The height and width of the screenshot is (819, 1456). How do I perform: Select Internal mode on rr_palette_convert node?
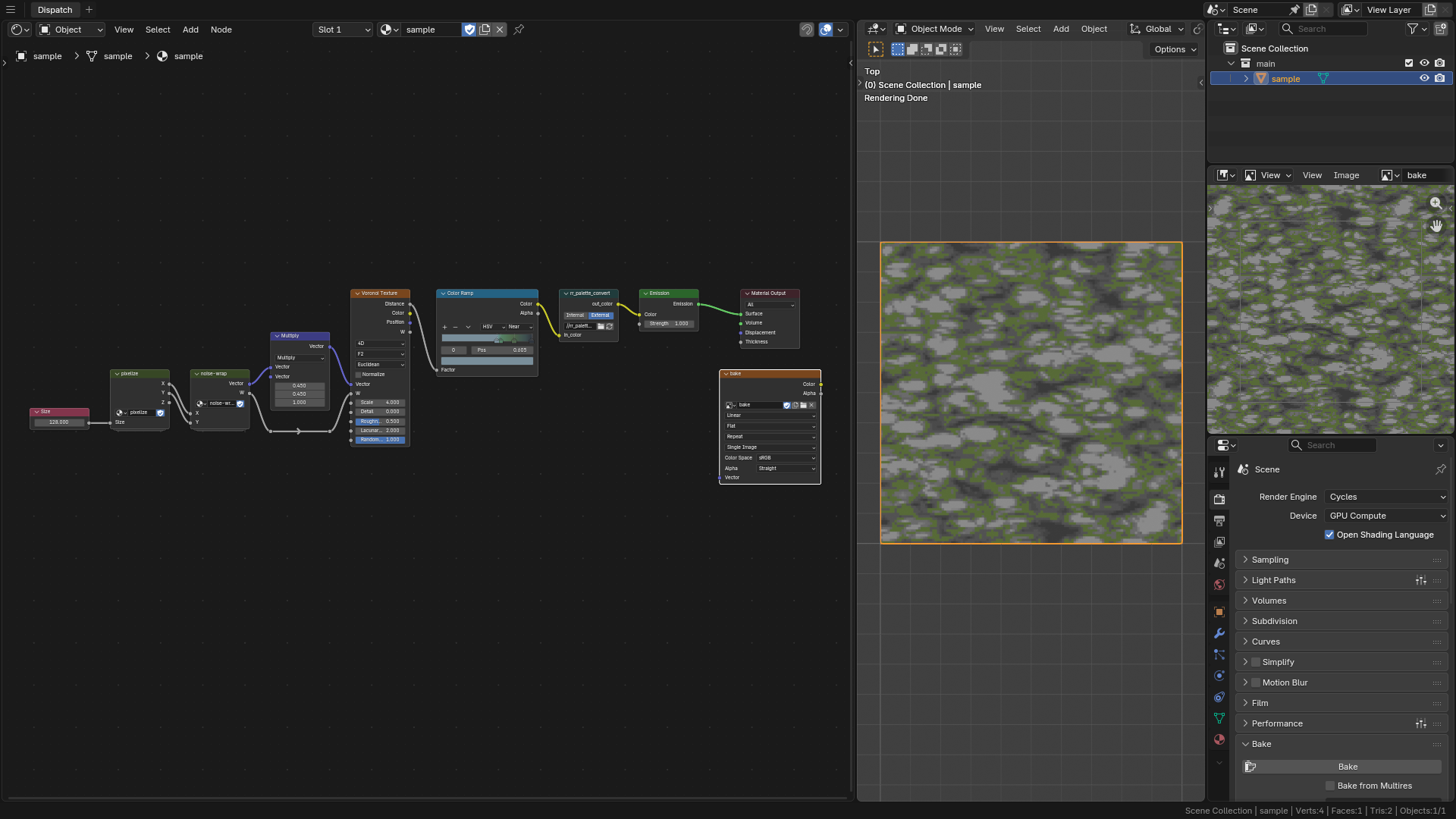point(576,315)
